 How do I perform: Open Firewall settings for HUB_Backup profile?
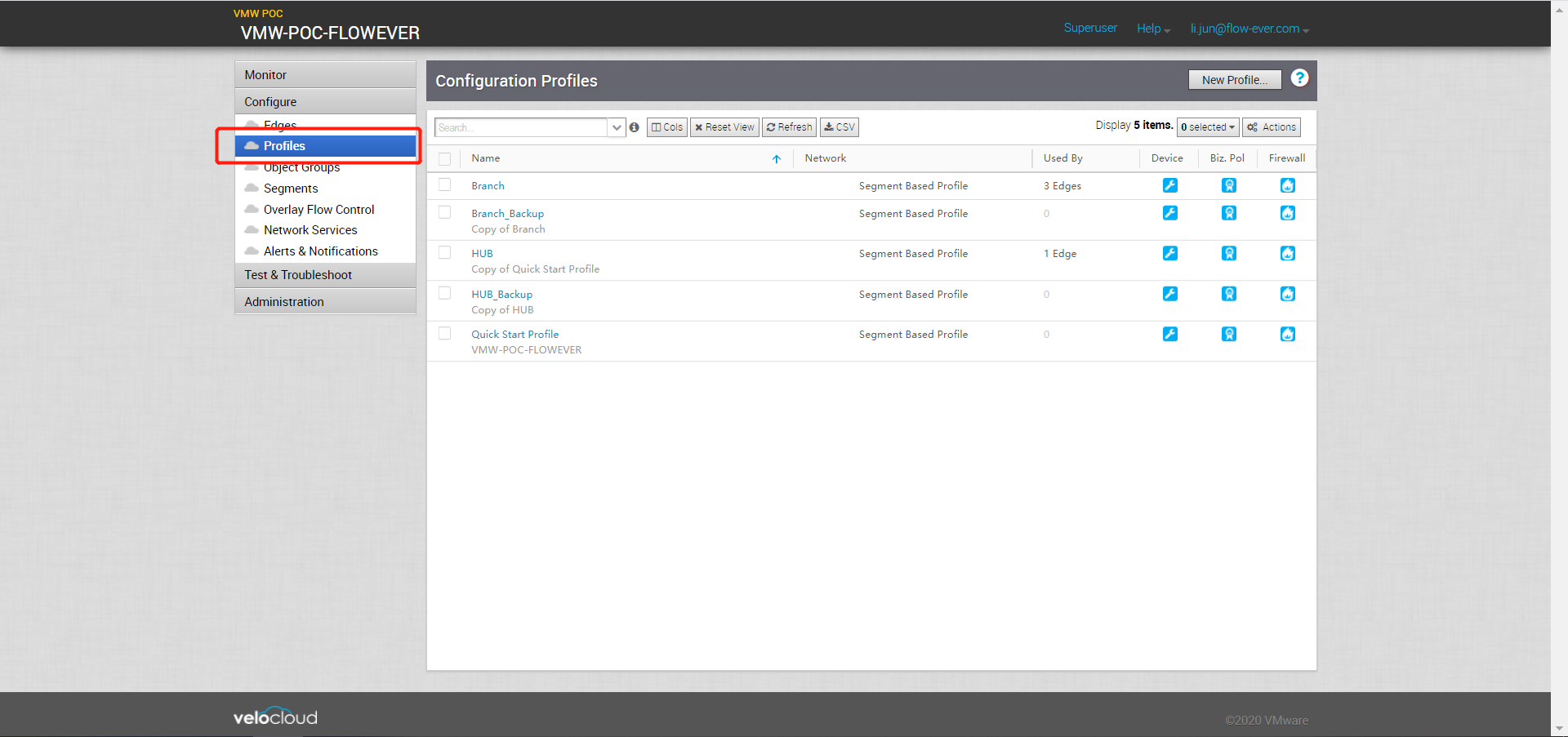click(1287, 294)
